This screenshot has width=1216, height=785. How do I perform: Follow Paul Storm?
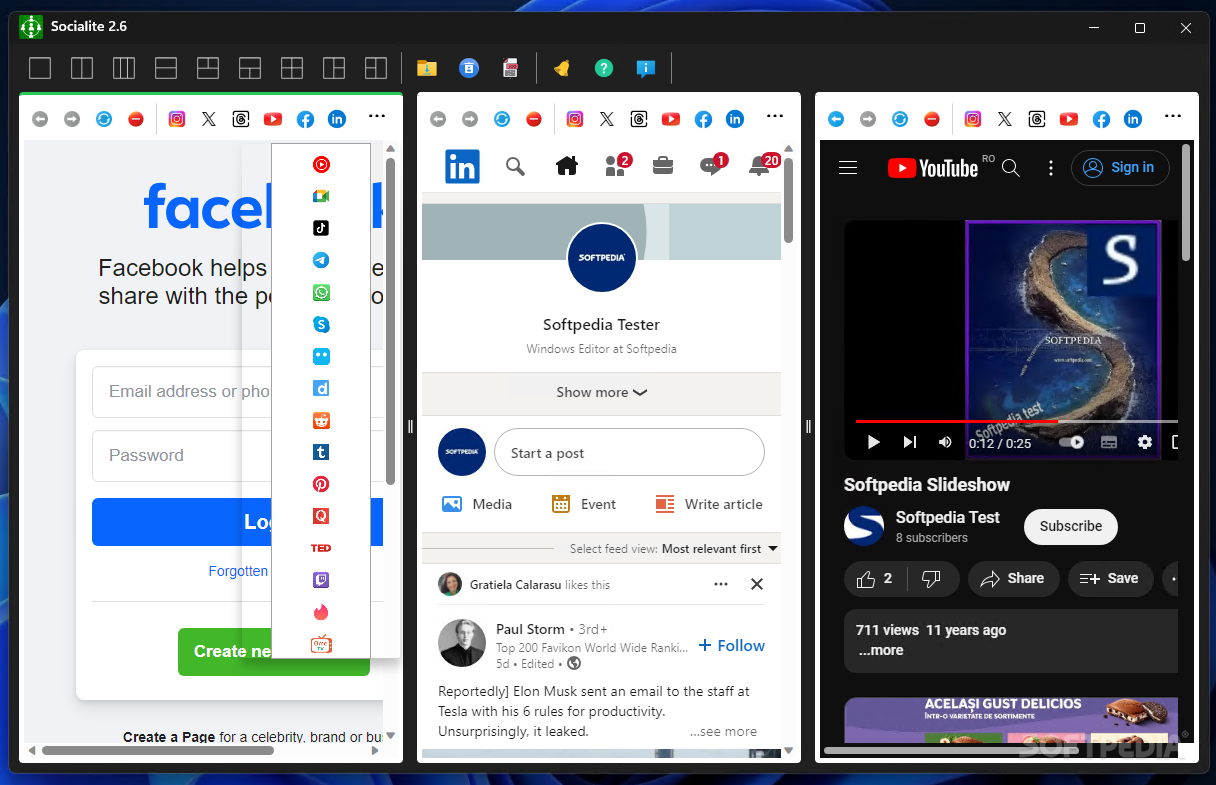pyautogui.click(x=732, y=646)
